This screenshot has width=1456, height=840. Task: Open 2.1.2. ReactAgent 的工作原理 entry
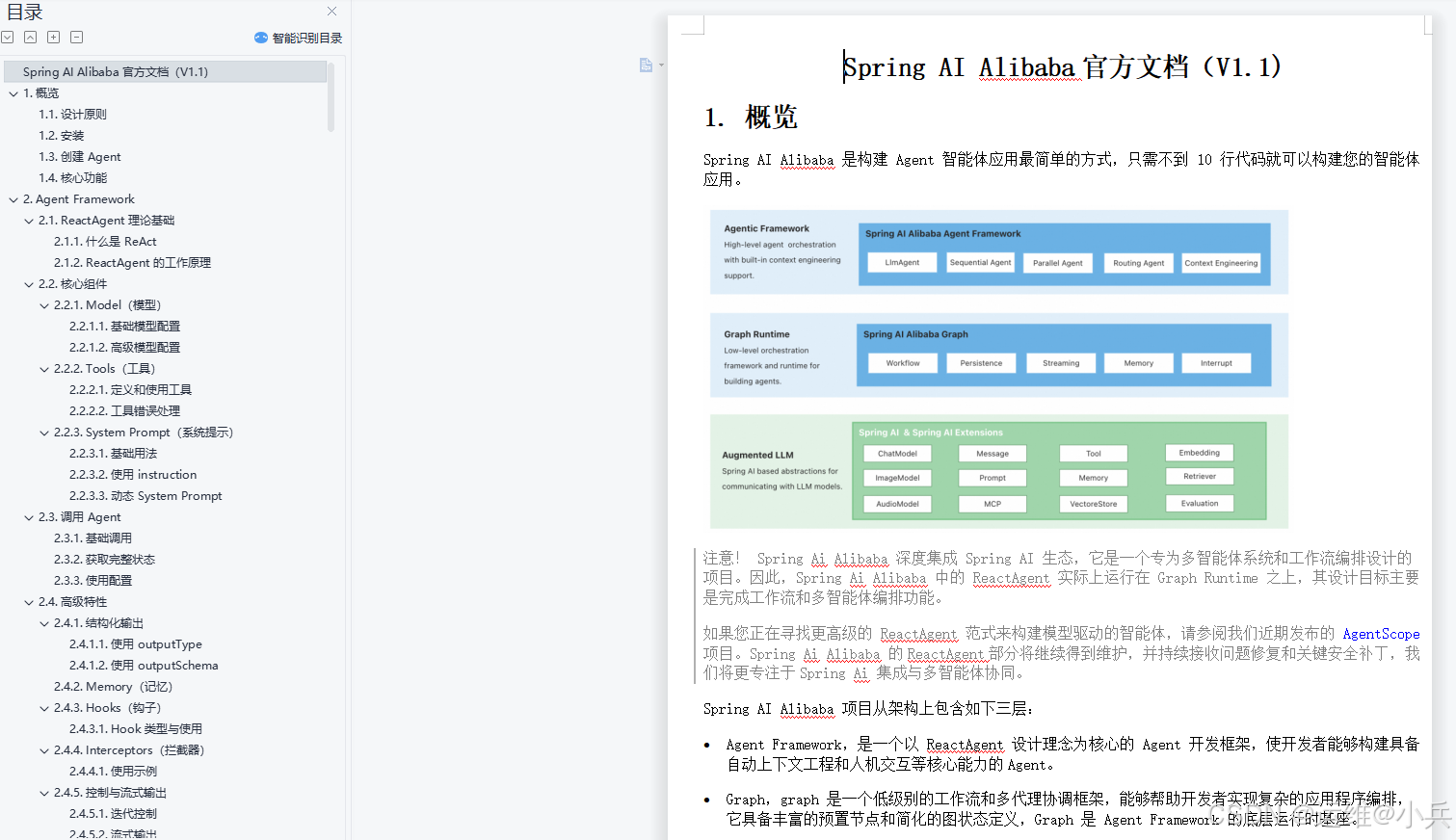pyautogui.click(x=132, y=263)
